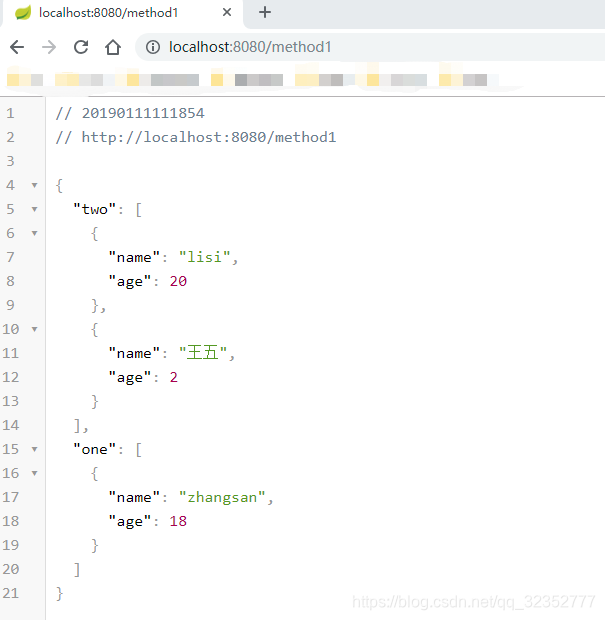The image size is (605, 620).
Task: Focus the address bar URL field
Action: pos(372,47)
